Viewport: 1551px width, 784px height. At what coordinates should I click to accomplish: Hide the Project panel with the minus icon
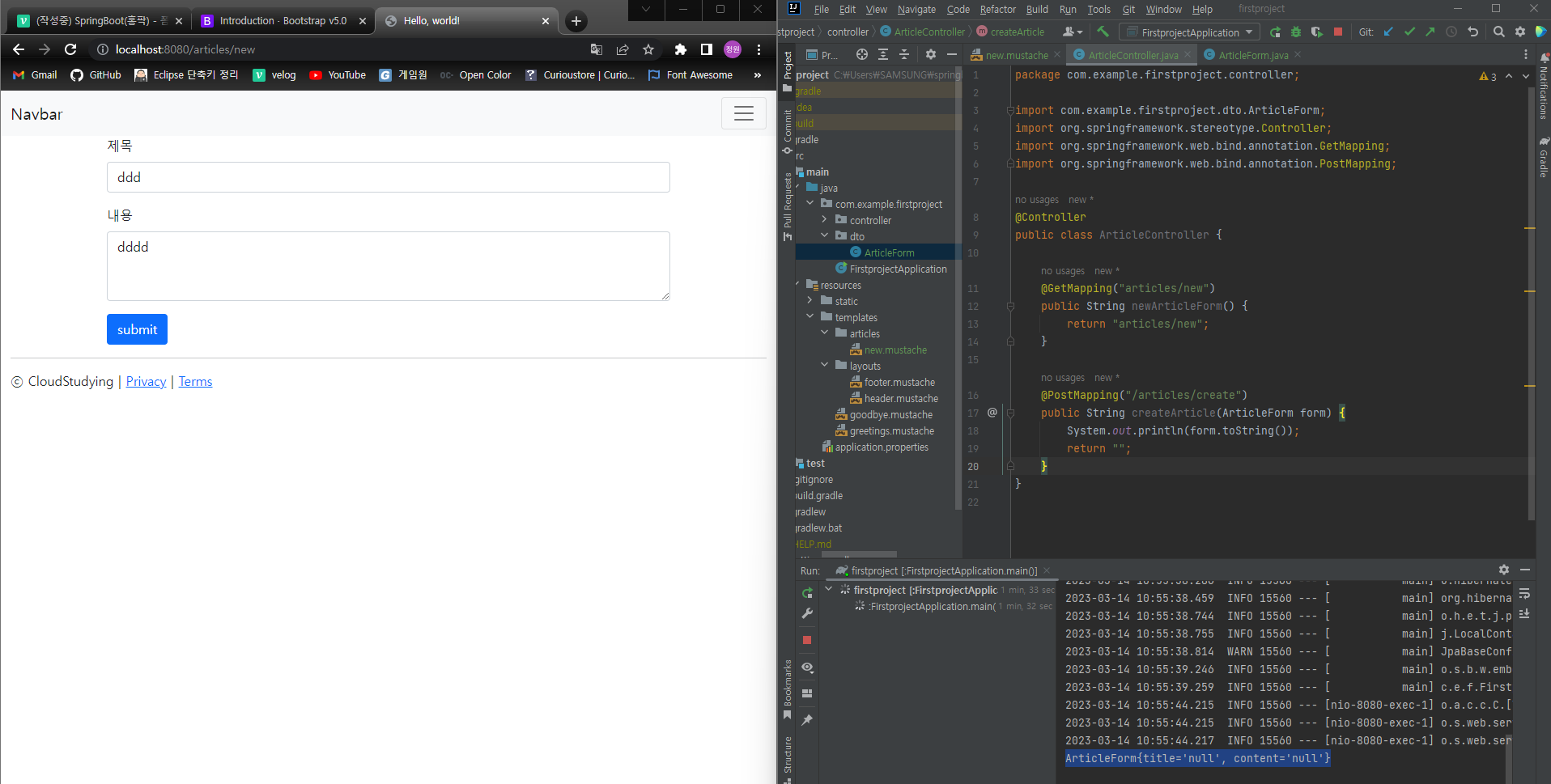click(952, 54)
